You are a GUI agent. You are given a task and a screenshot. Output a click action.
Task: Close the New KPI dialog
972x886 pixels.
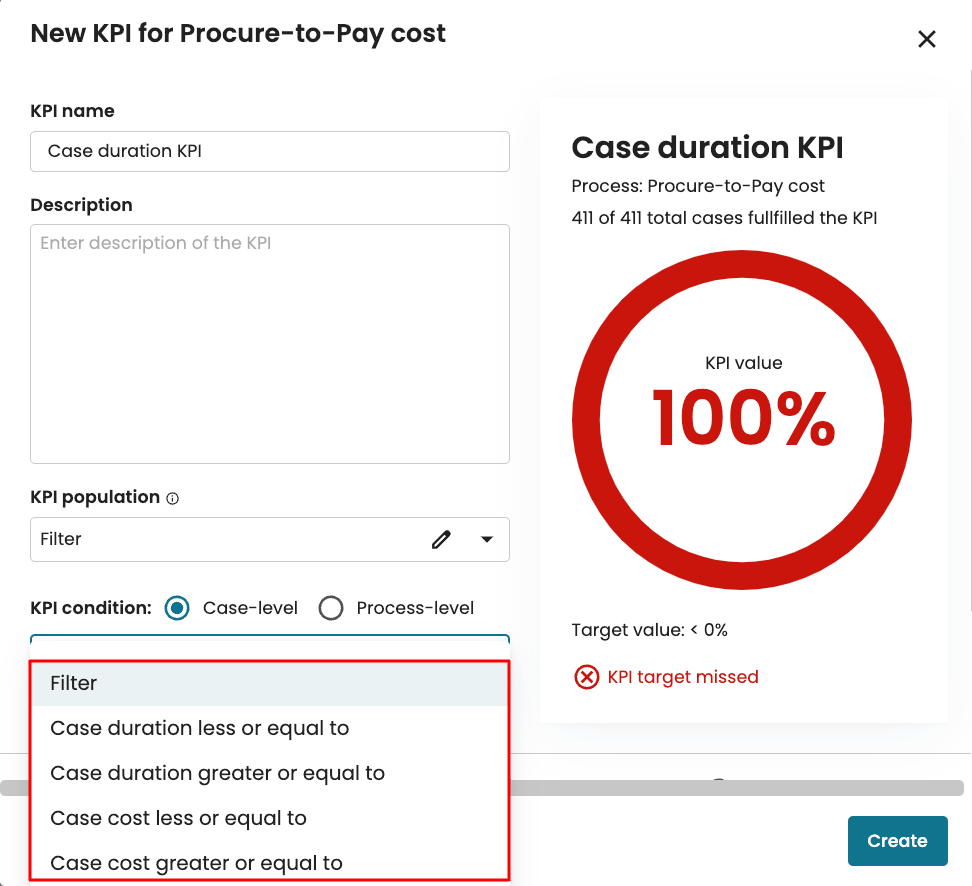coord(926,39)
